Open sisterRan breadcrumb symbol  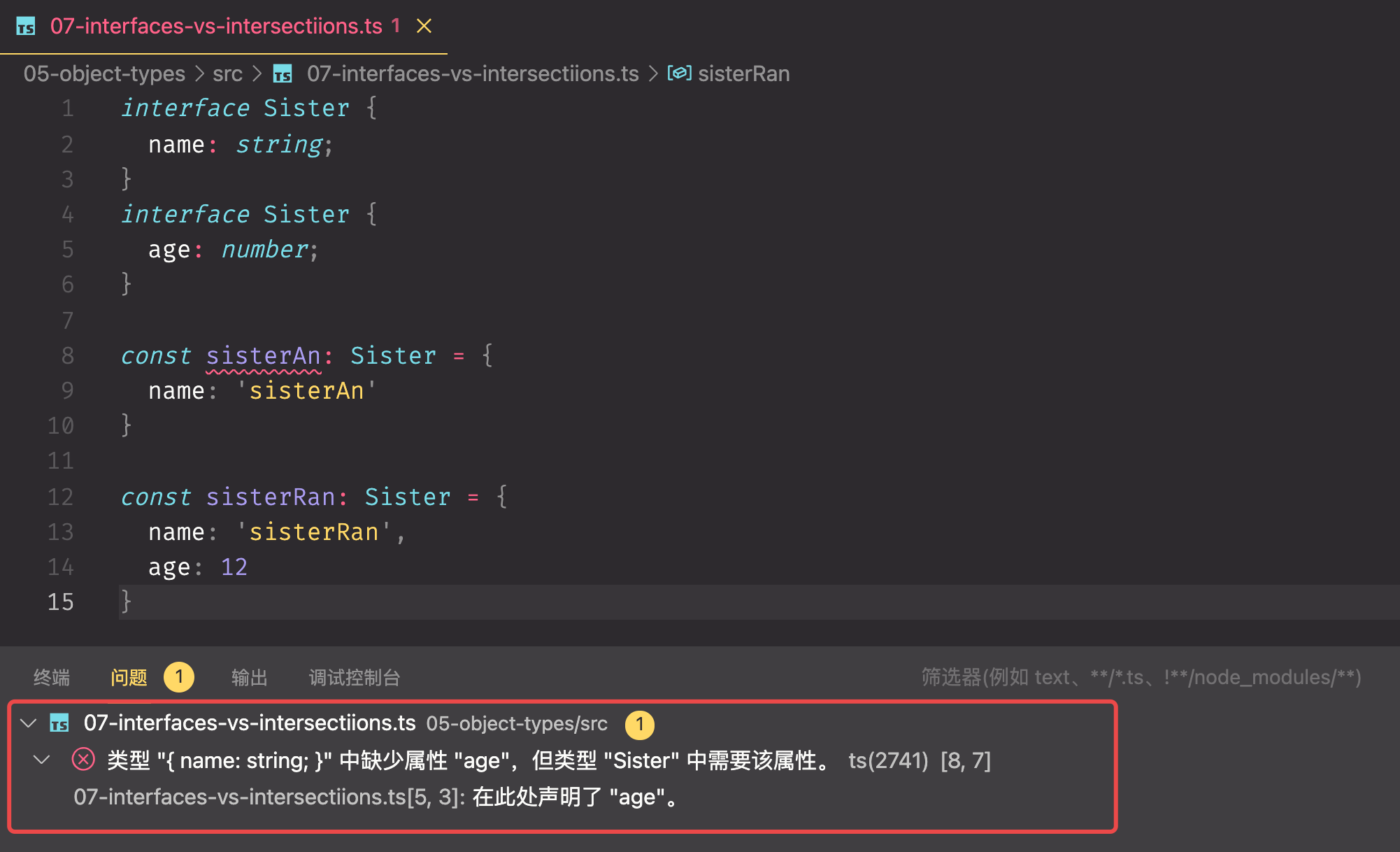tap(744, 73)
